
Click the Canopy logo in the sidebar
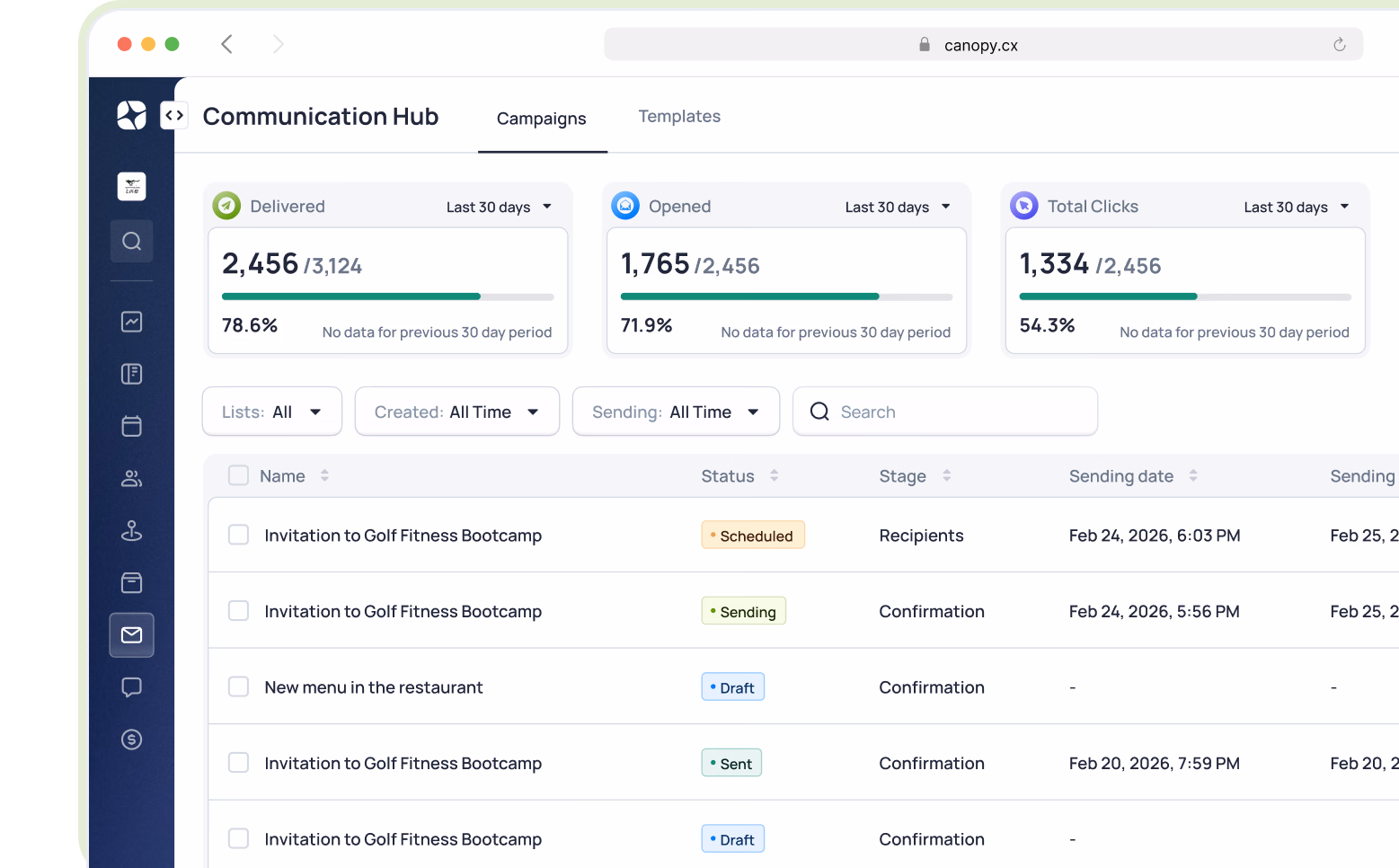tap(131, 115)
